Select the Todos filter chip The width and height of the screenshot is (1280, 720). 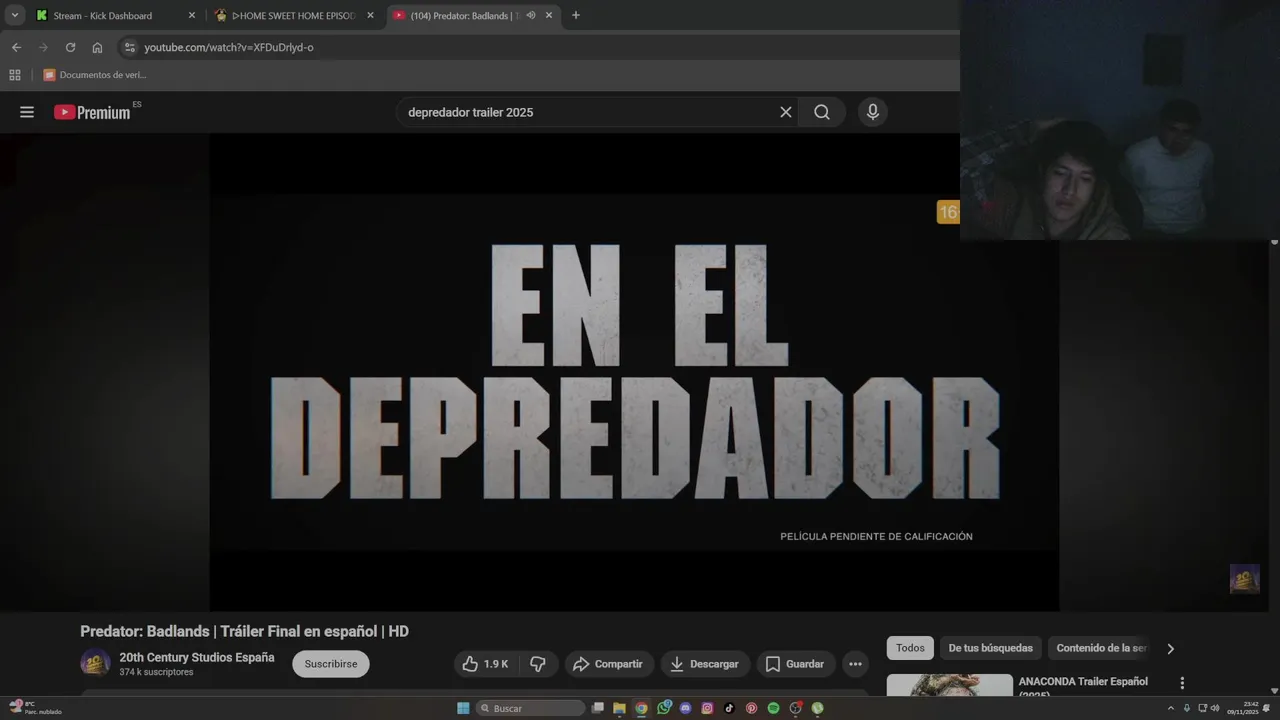[910, 648]
